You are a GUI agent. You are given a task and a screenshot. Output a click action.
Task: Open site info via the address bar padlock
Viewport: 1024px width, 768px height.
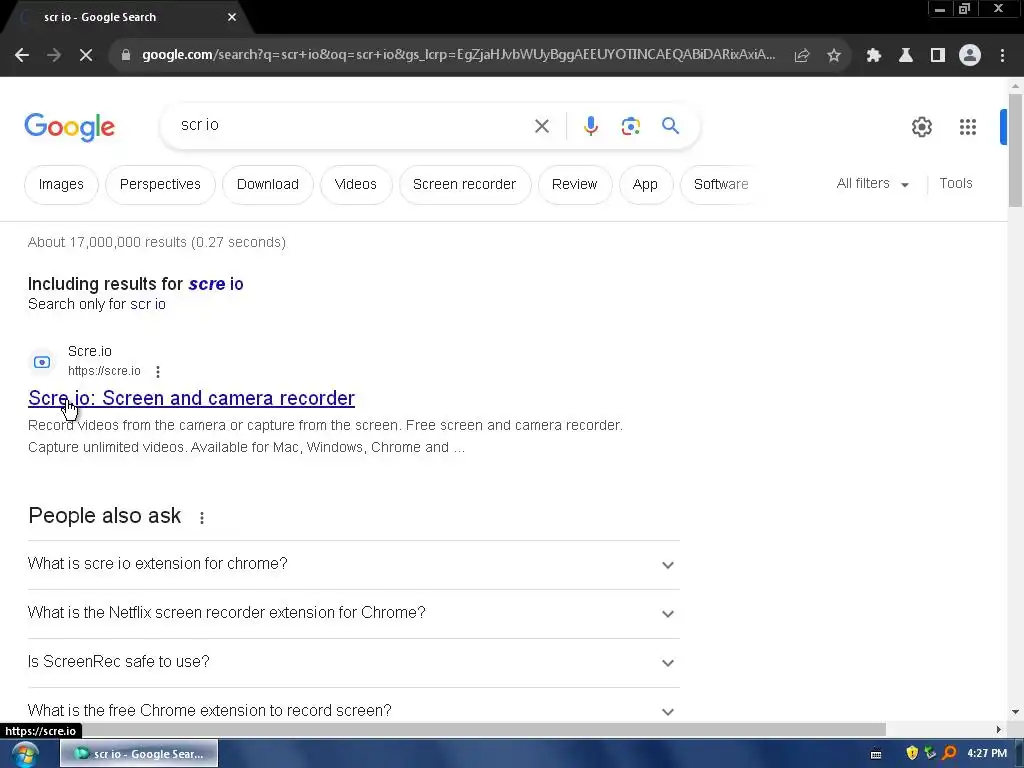[x=126, y=56]
